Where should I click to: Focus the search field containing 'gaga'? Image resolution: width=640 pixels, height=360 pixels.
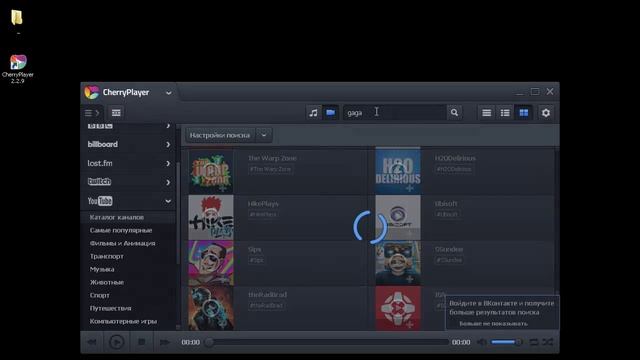[394, 113]
